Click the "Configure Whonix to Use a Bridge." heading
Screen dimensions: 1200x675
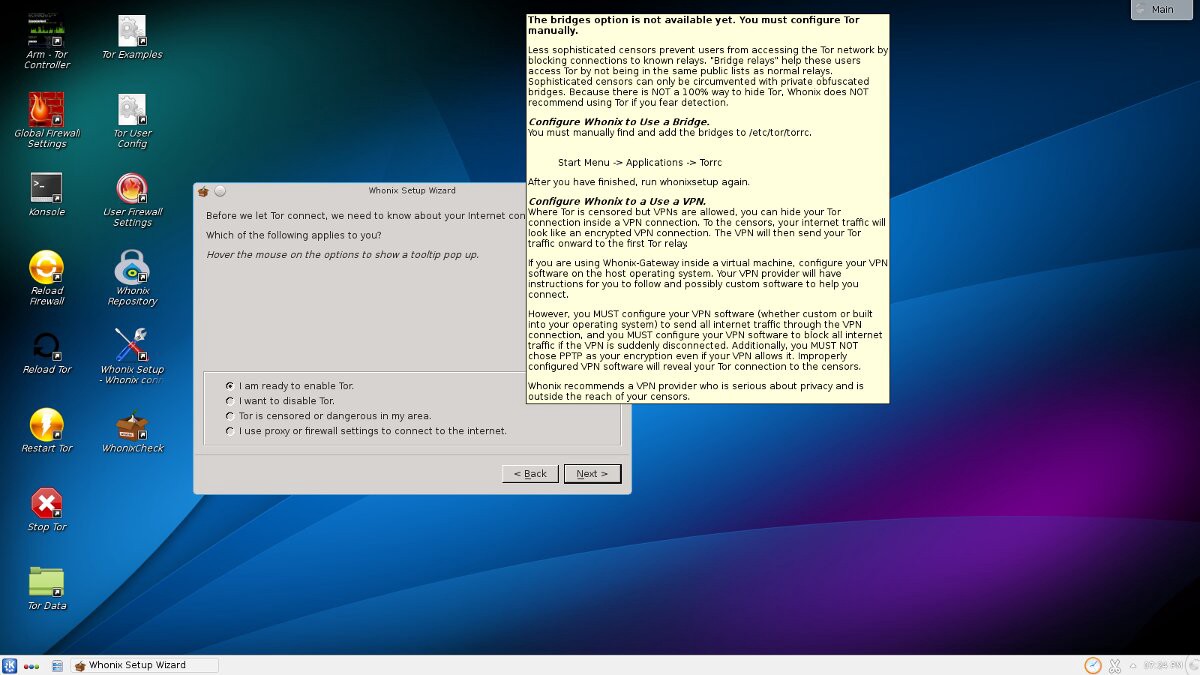(x=618, y=122)
